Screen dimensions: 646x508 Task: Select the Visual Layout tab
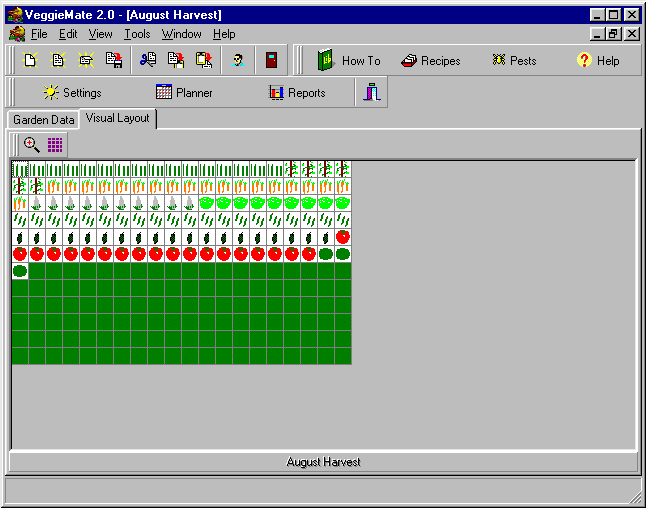click(117, 119)
